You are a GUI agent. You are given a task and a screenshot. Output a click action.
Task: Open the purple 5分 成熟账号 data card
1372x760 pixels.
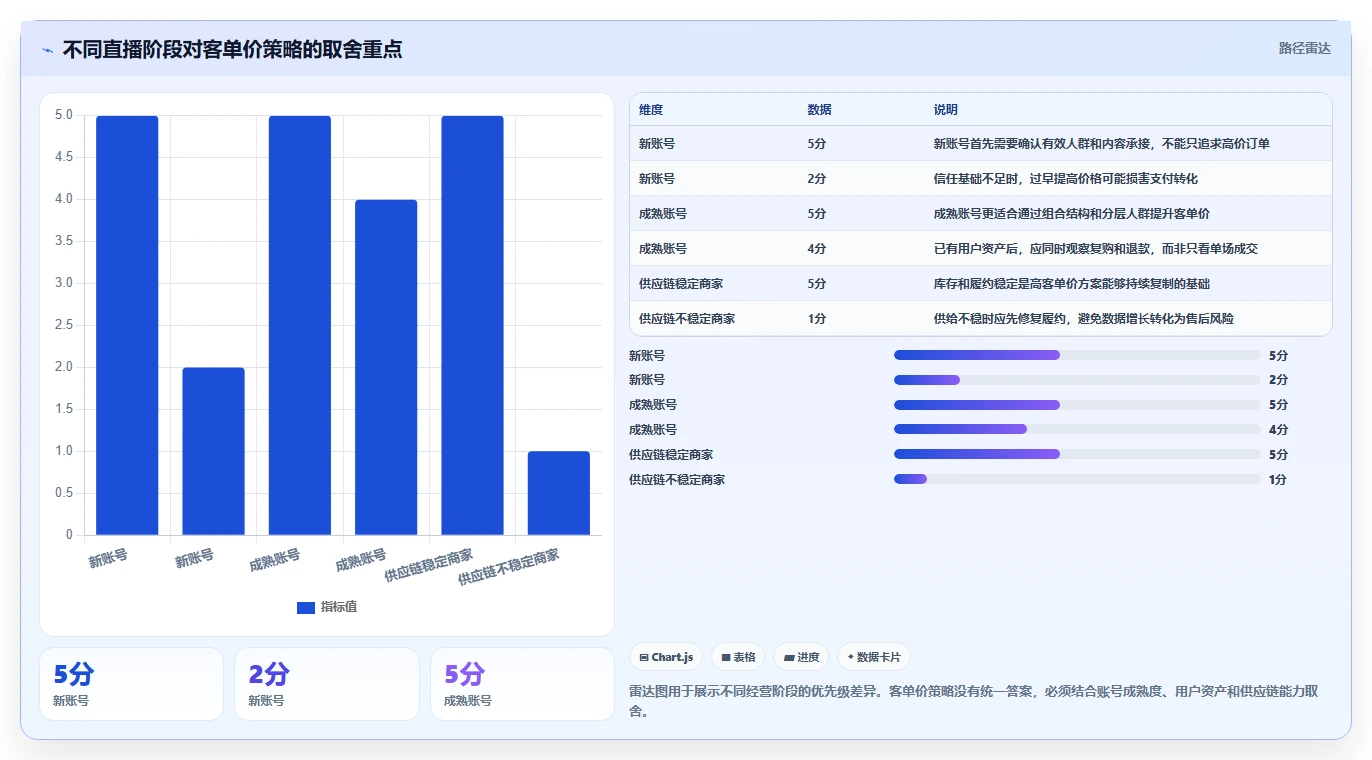tap(522, 684)
